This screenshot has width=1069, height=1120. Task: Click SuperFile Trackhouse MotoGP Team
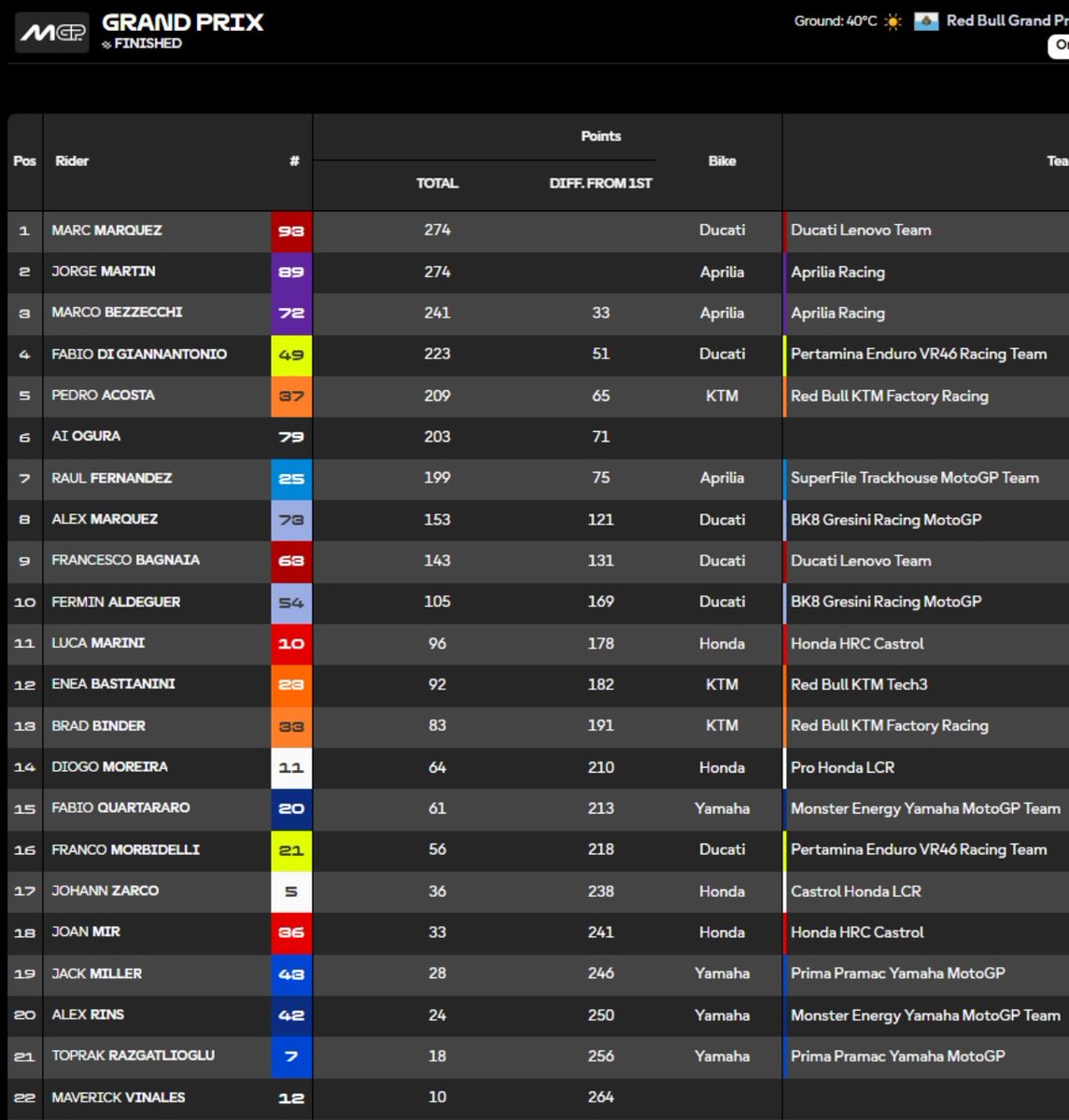tap(914, 478)
